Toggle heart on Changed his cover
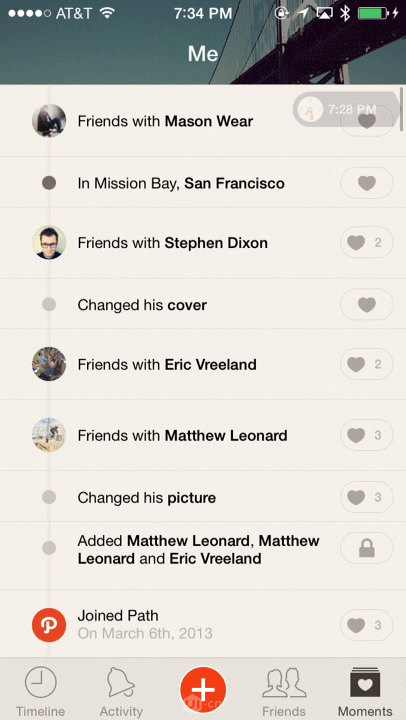The width and height of the screenshot is (406, 720). 367,304
